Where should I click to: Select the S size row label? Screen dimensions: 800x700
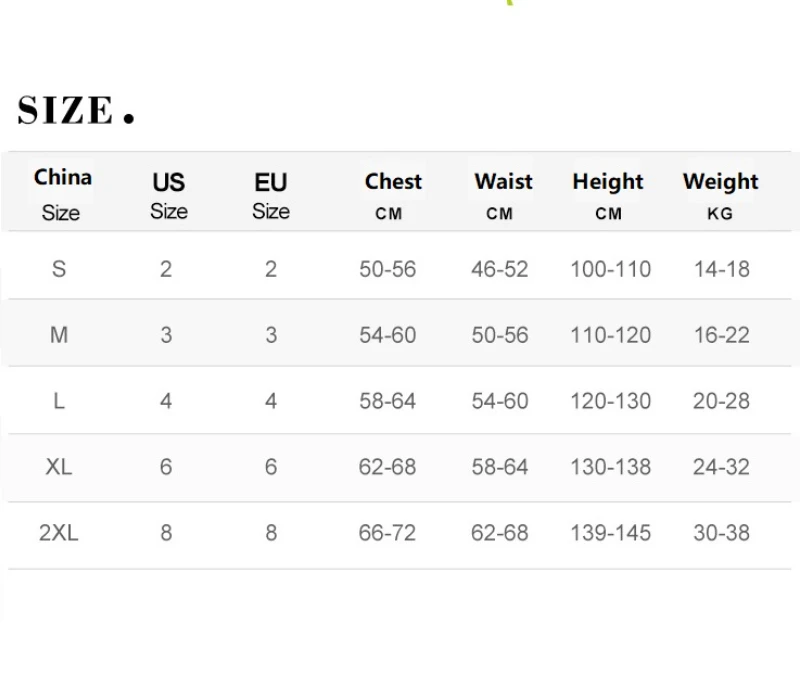click(59, 268)
